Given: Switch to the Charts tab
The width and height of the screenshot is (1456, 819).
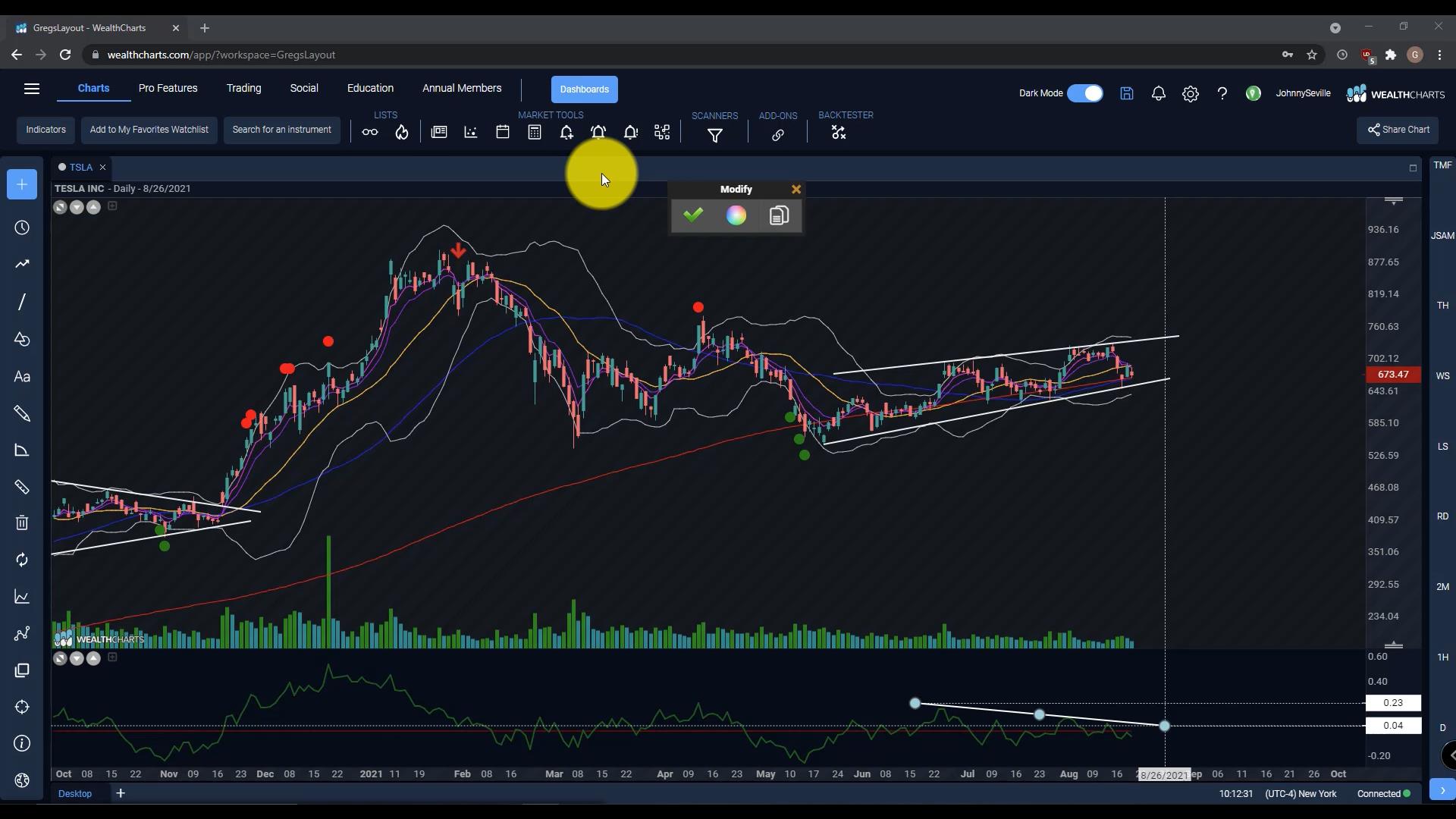Looking at the screenshot, I should click(93, 88).
